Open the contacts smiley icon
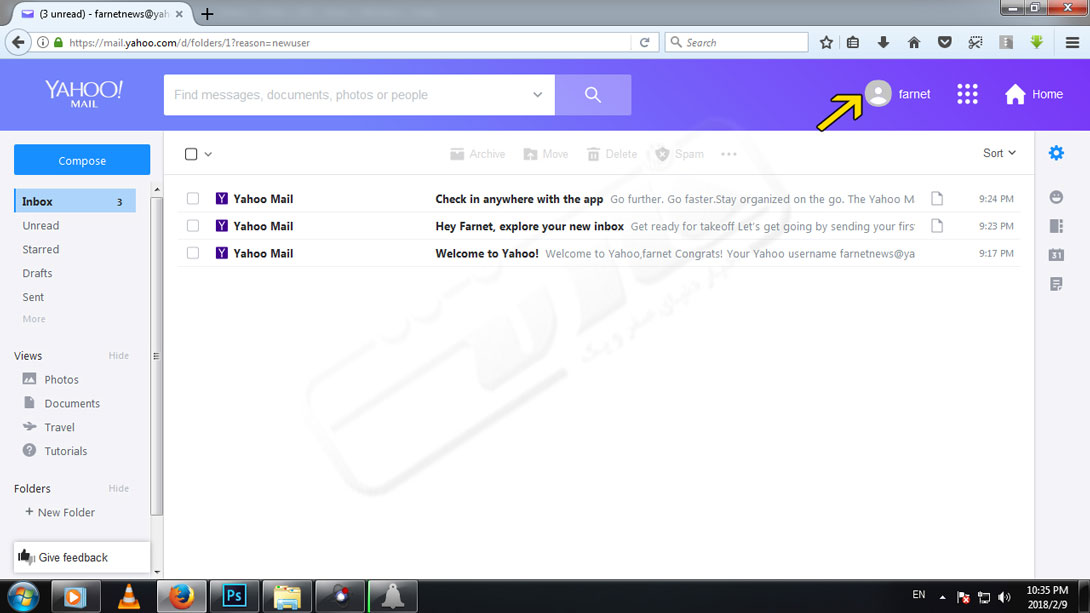1090x613 pixels. click(1056, 197)
